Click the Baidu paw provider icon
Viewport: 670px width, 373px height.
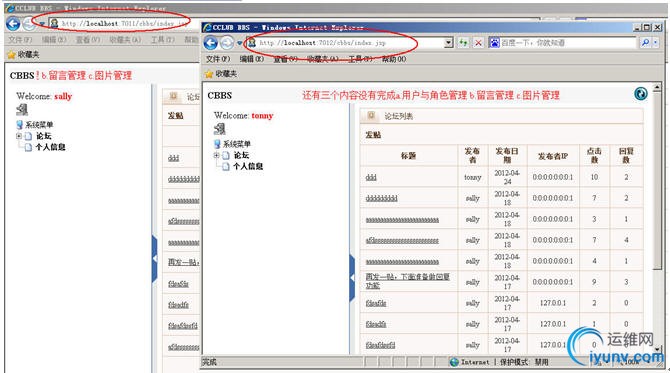(494, 43)
